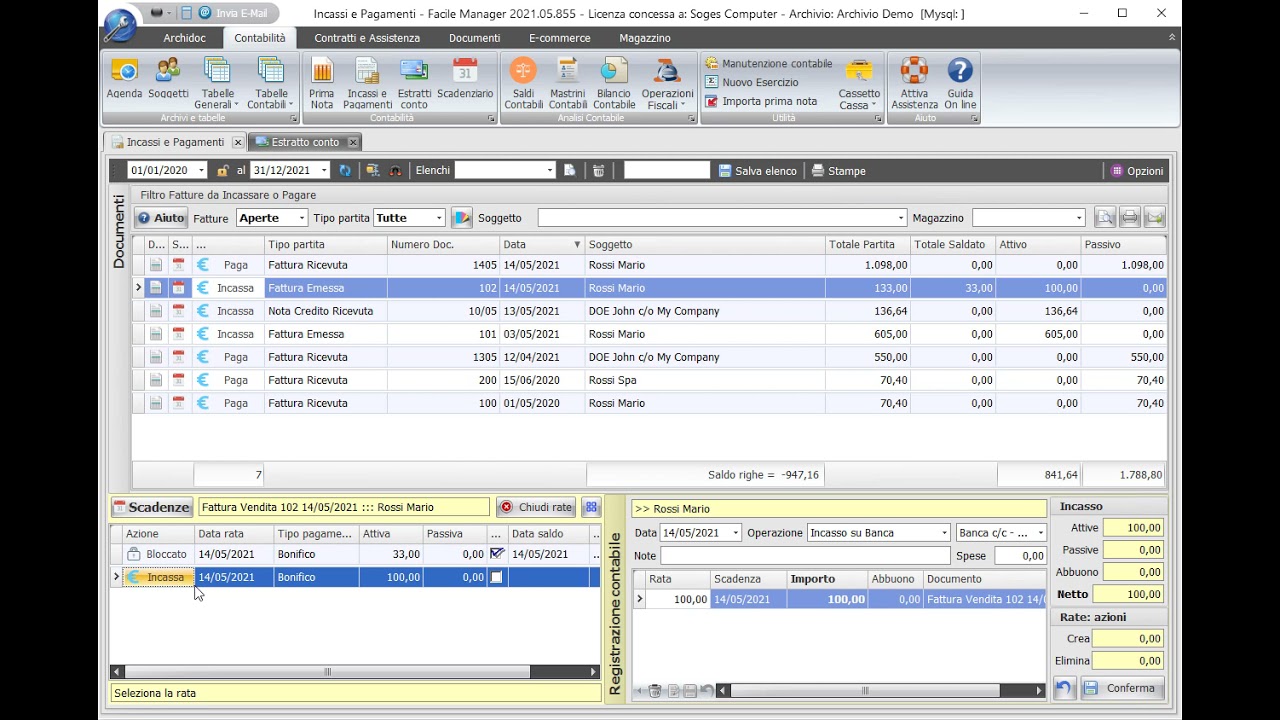This screenshot has width=1280, height=720.
Task: Click the Conferma button
Action: tap(1122, 688)
